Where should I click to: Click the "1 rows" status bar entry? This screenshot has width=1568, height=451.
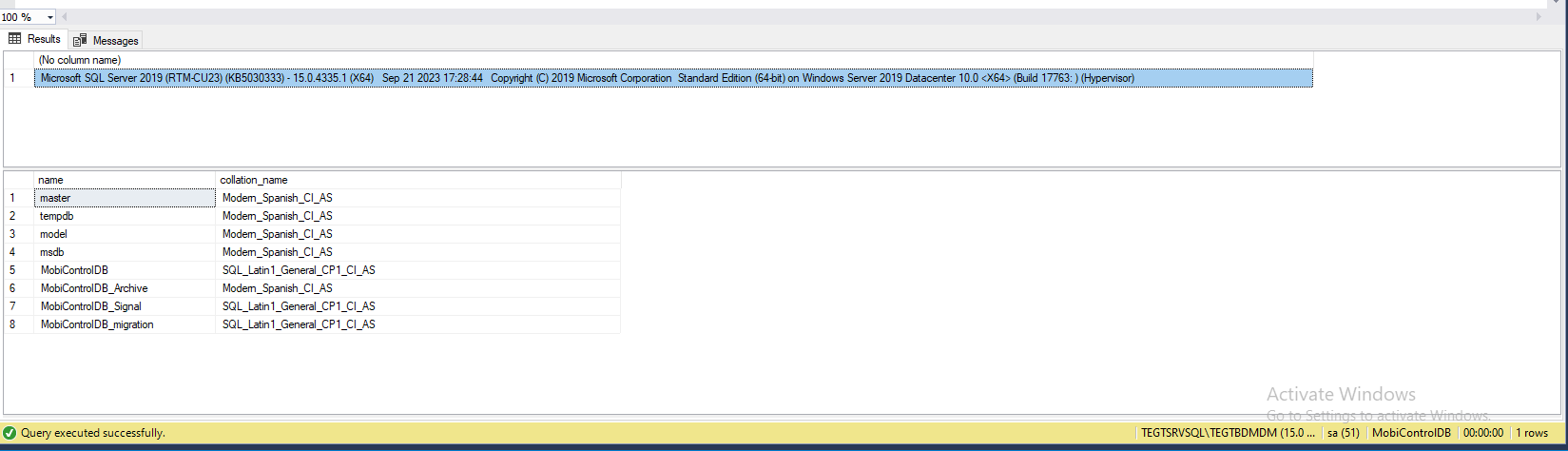pyautogui.click(x=1532, y=433)
